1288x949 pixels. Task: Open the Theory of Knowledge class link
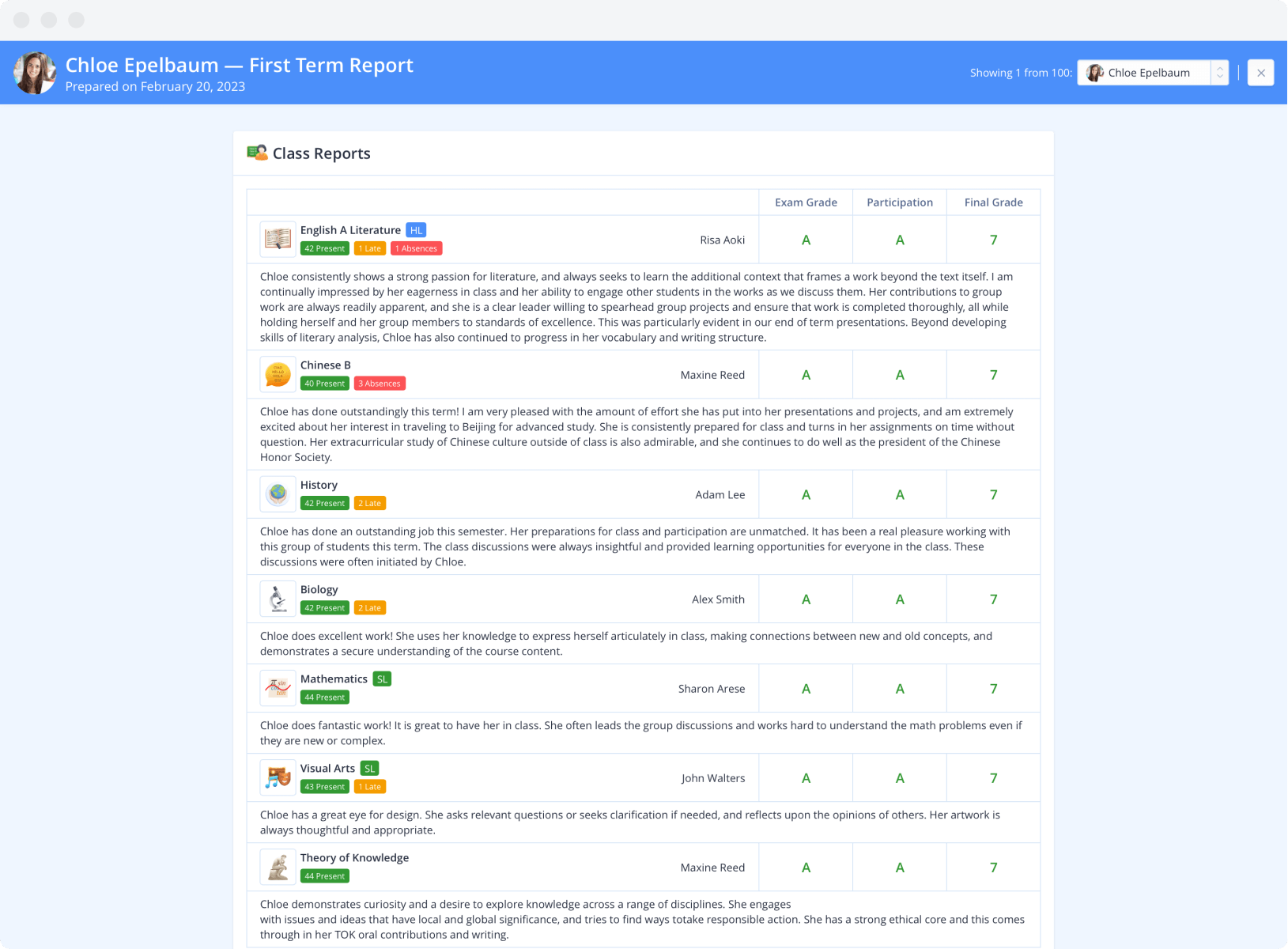[354, 857]
